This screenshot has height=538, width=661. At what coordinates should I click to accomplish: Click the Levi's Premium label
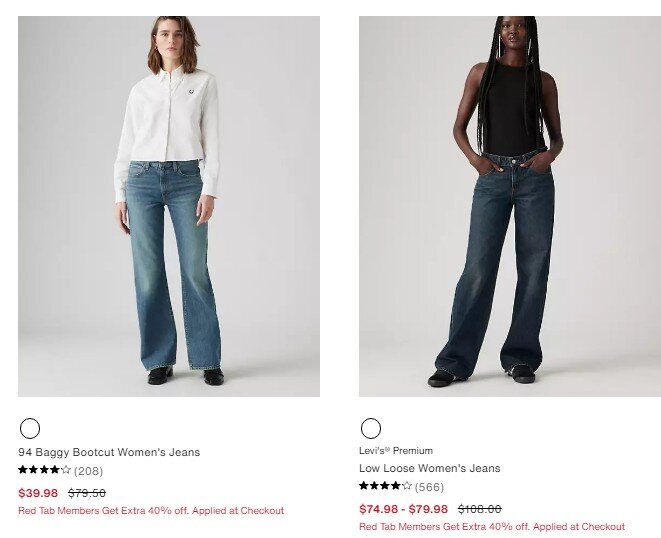click(x=396, y=451)
